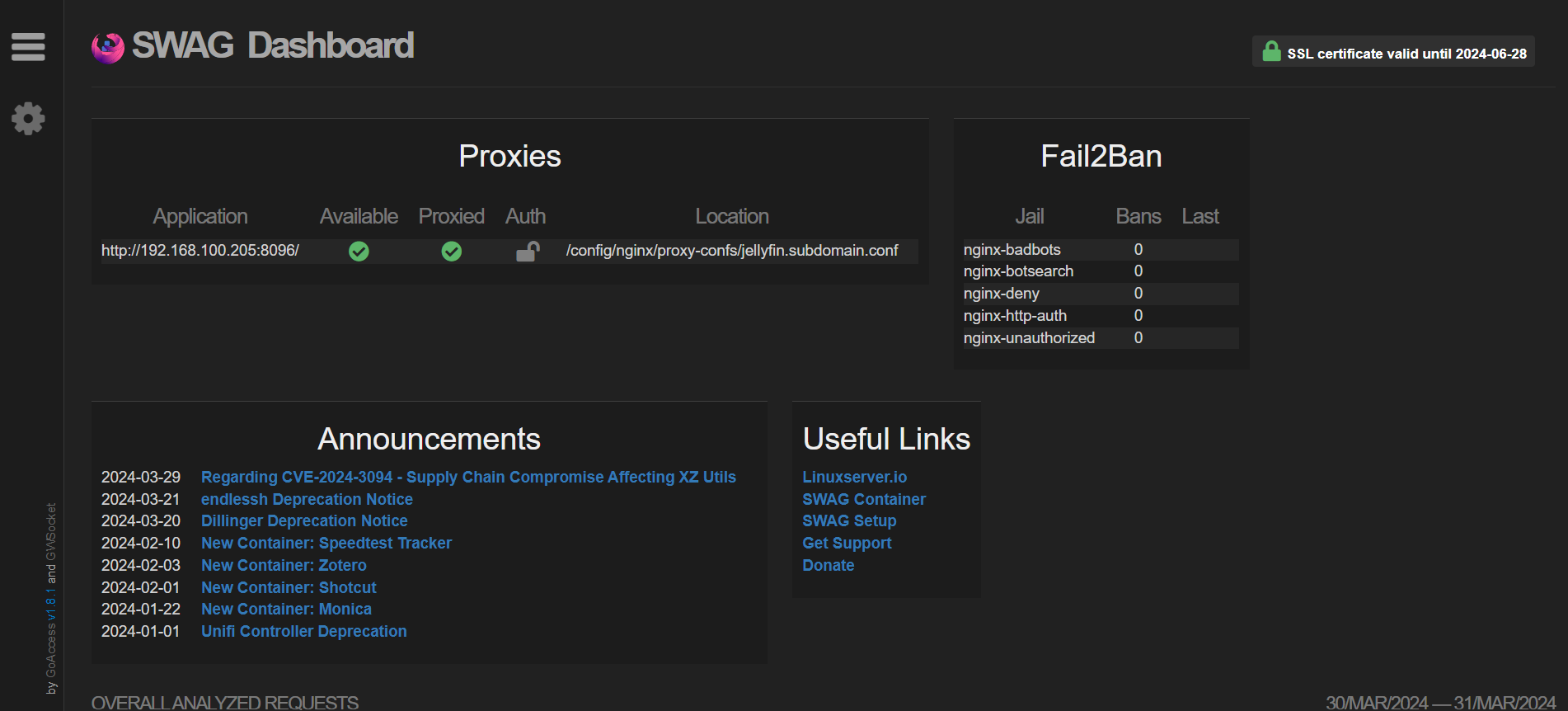Viewport: 1568px width, 711px height.
Task: Click the Last column header
Action: click(1200, 217)
